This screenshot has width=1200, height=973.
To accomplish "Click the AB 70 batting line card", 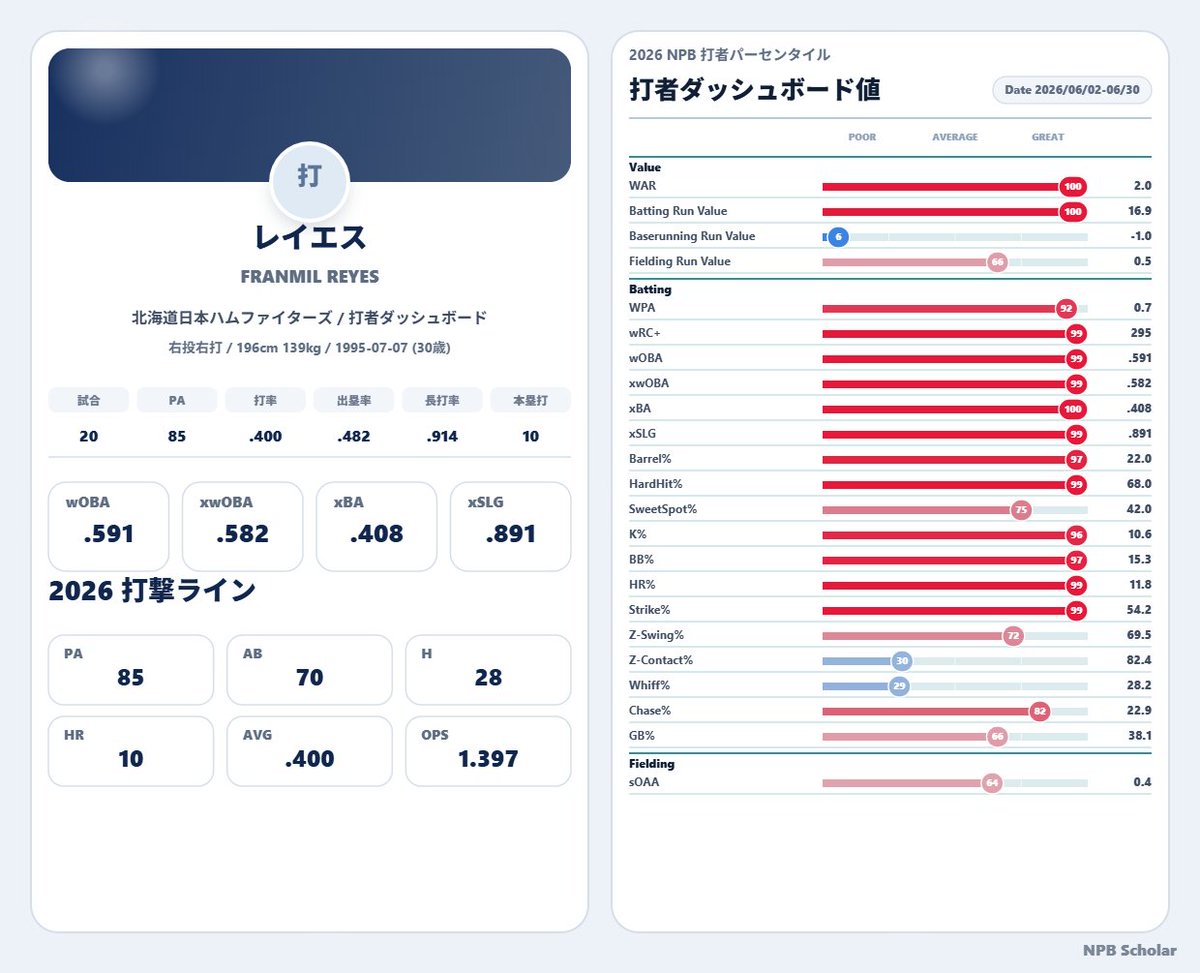I will pyautogui.click(x=309, y=670).
